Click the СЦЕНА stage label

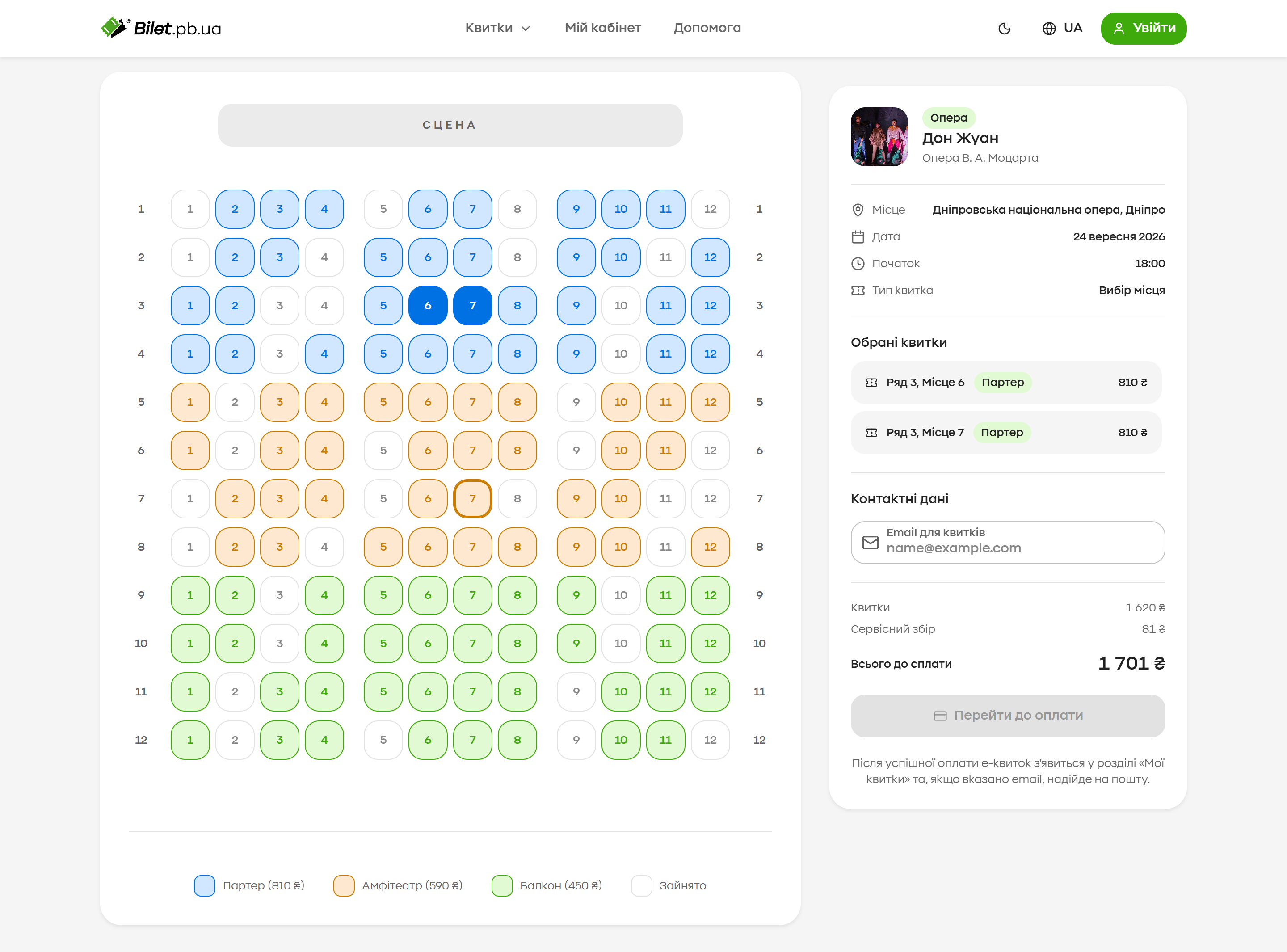click(x=450, y=125)
